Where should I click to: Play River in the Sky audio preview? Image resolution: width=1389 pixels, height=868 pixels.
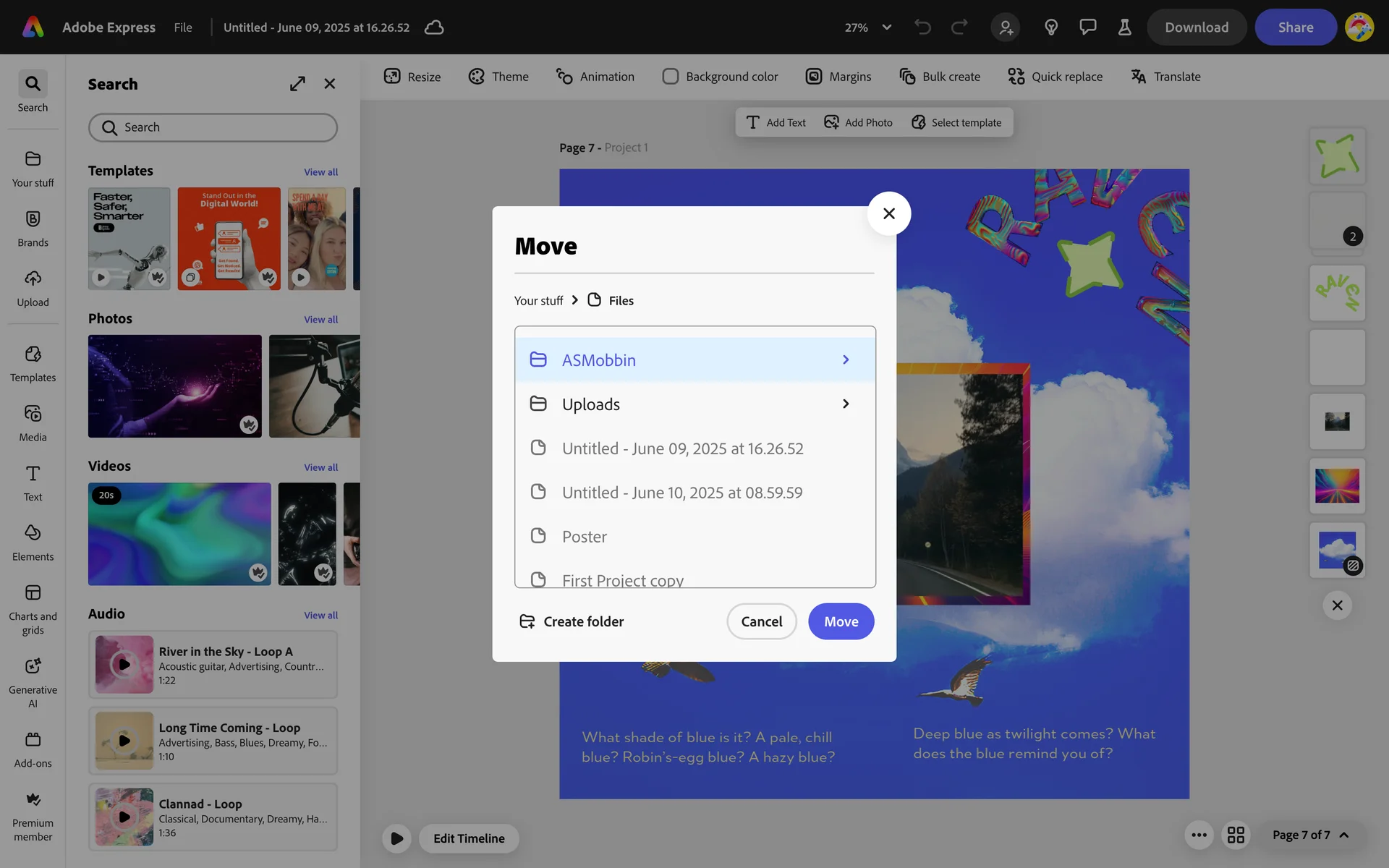[124, 664]
